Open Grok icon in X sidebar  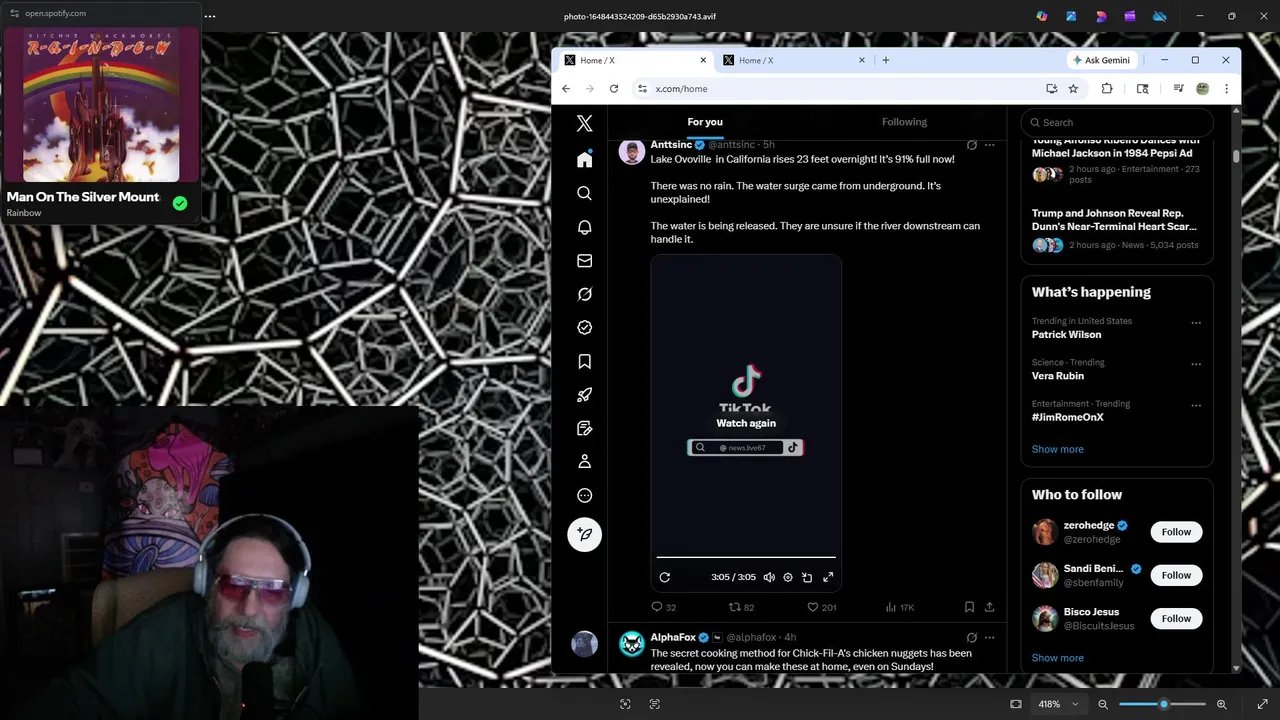tap(585, 294)
